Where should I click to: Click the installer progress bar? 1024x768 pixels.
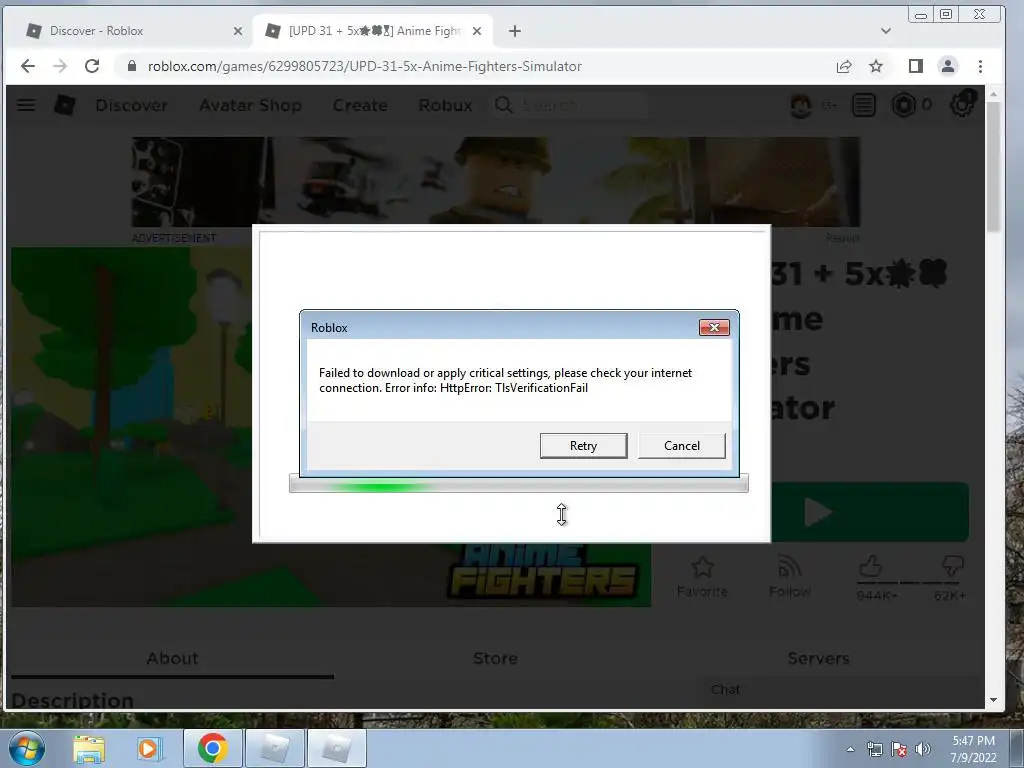coord(519,484)
